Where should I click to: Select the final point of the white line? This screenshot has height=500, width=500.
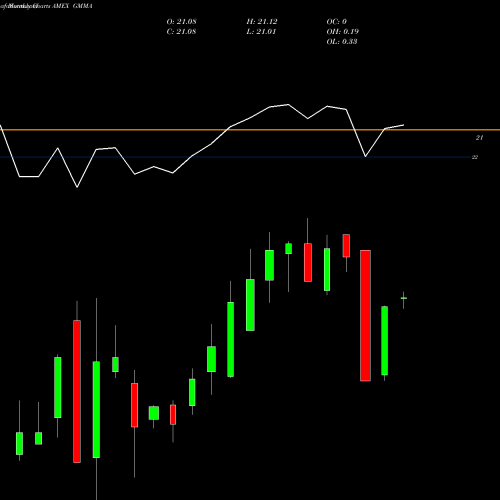(404, 125)
